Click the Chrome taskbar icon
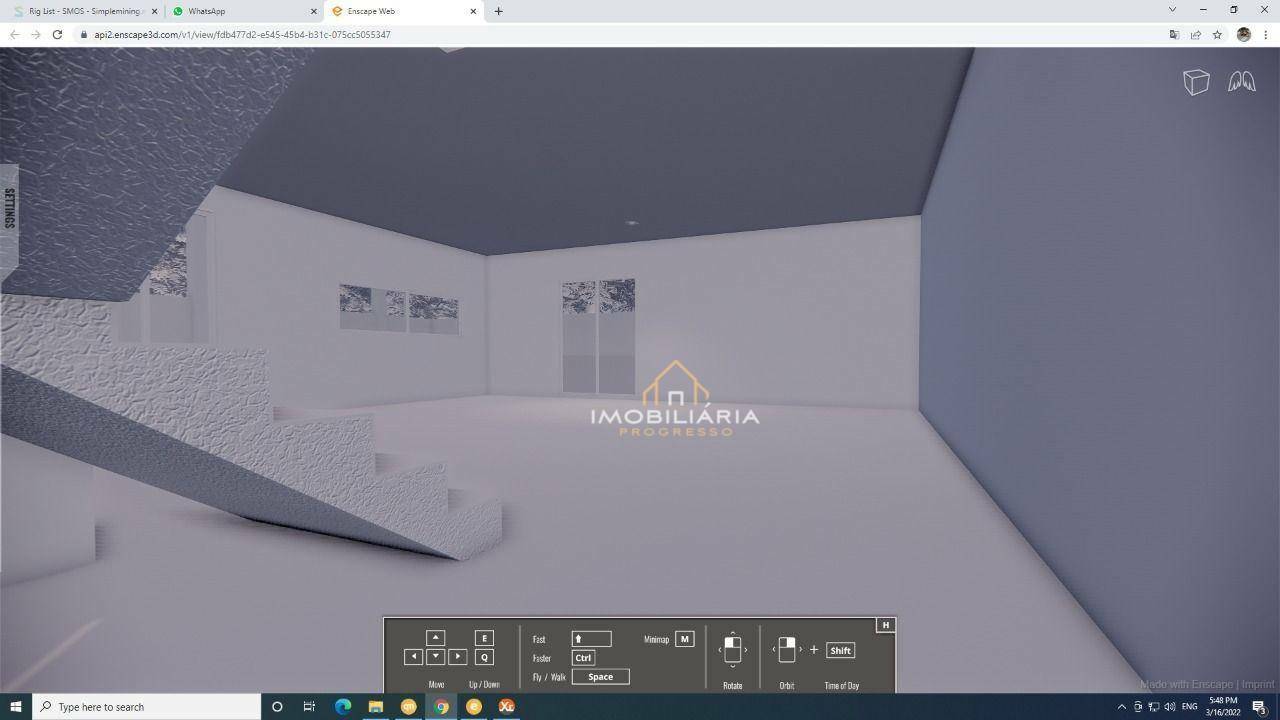Image resolution: width=1280 pixels, height=720 pixels. tap(441, 707)
